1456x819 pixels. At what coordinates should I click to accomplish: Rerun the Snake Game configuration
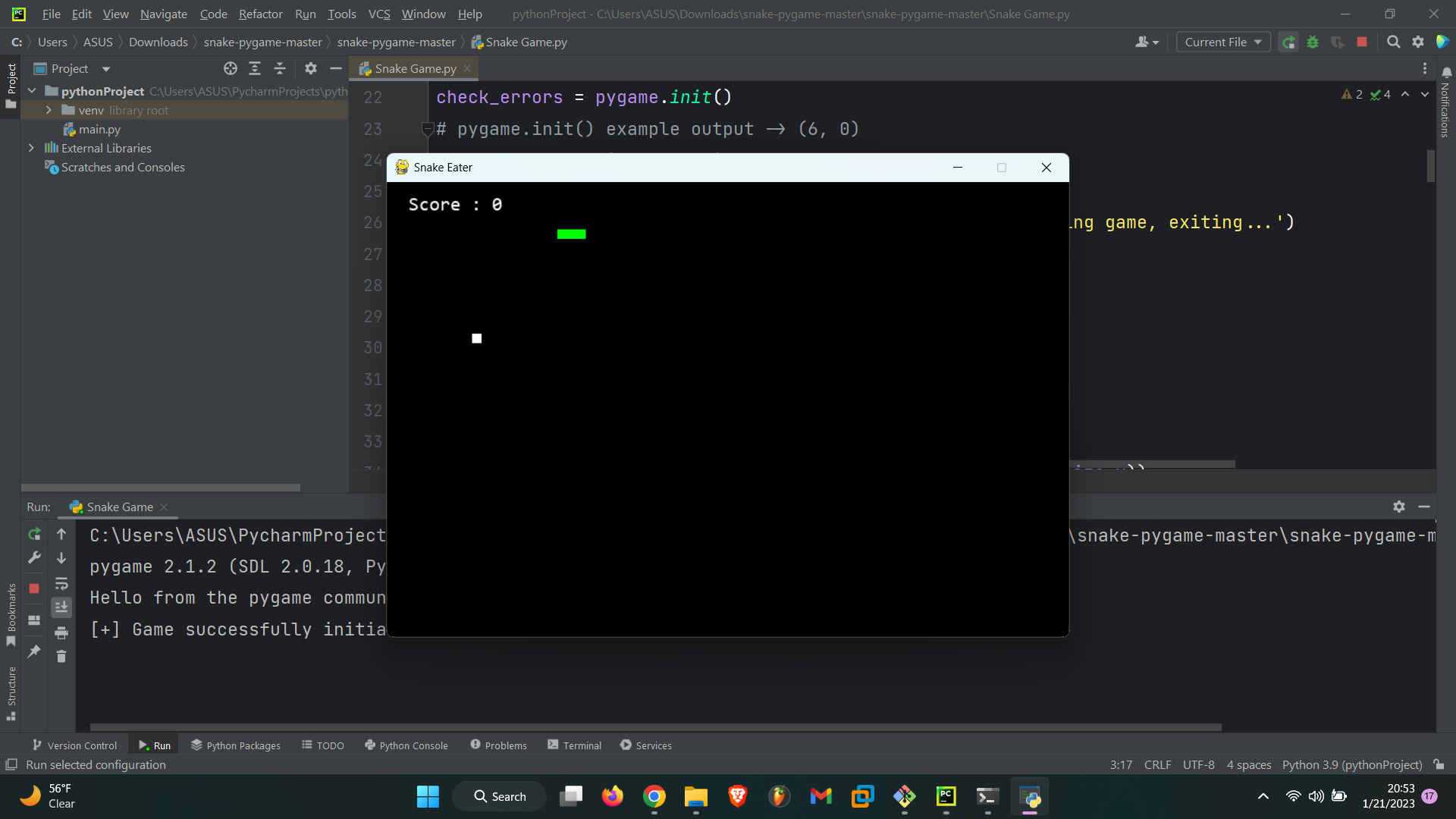34,535
